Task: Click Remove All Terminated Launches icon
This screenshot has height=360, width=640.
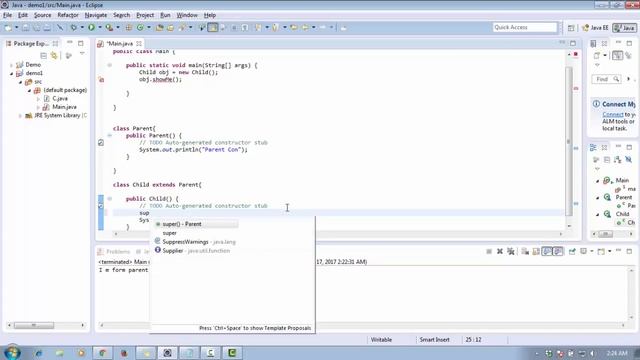Action: point(511,251)
